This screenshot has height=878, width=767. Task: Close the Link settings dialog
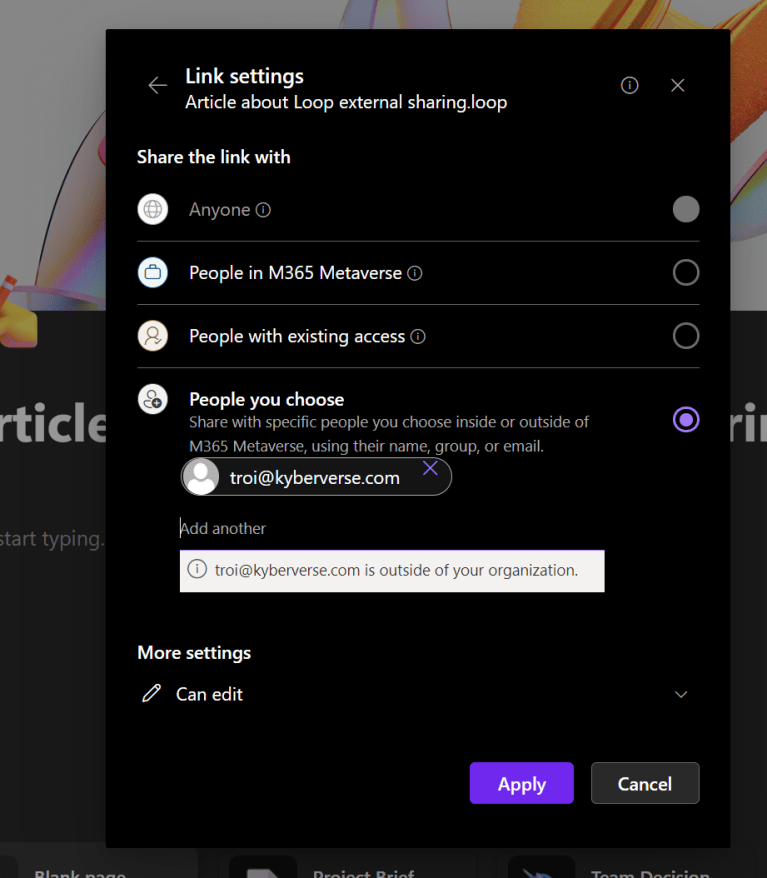[x=677, y=85]
